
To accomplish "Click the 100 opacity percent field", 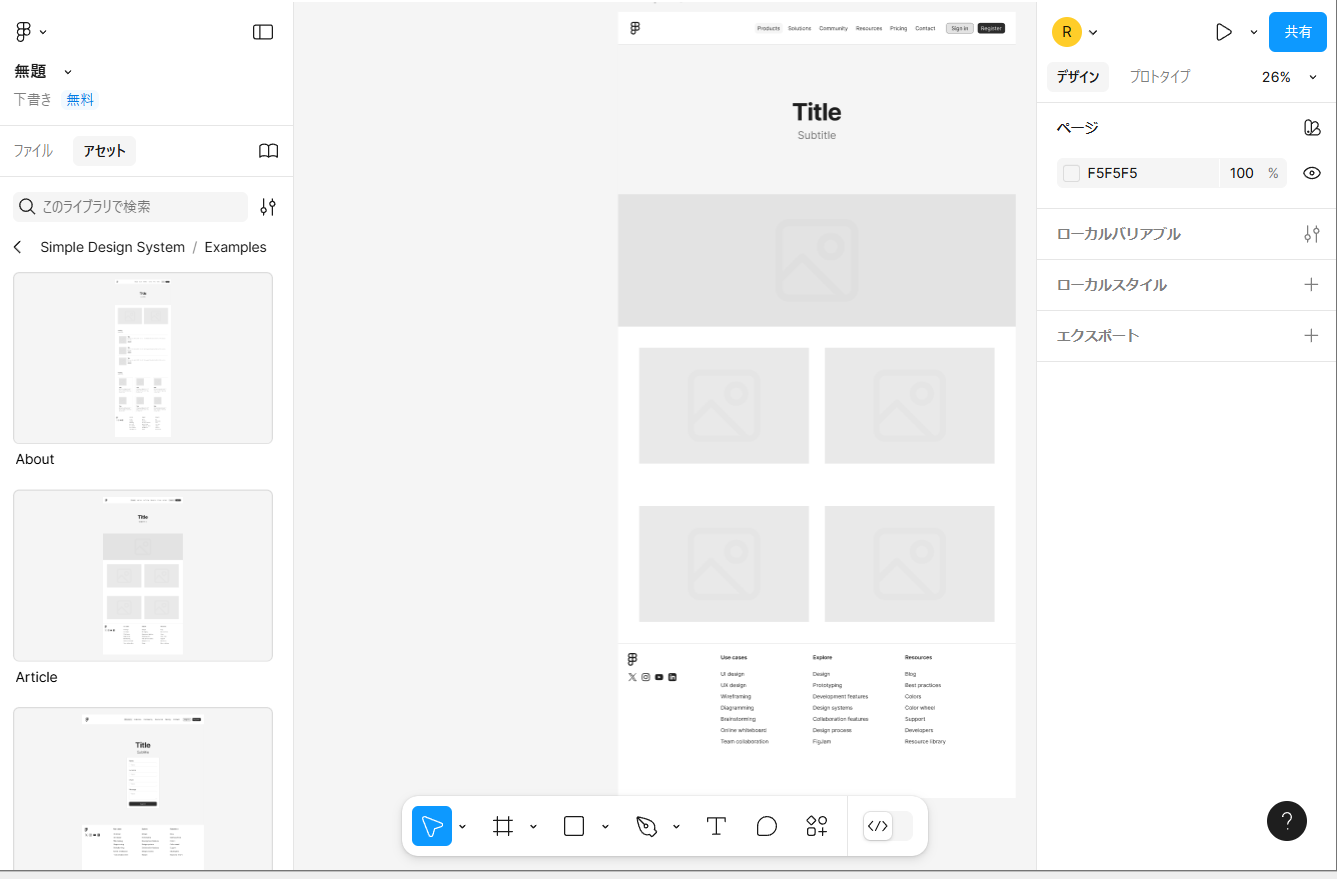I will (x=1242, y=173).
